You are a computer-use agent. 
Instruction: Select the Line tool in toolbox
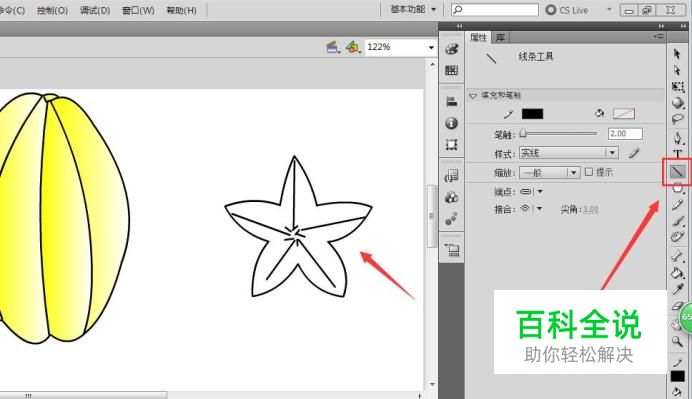[678, 171]
